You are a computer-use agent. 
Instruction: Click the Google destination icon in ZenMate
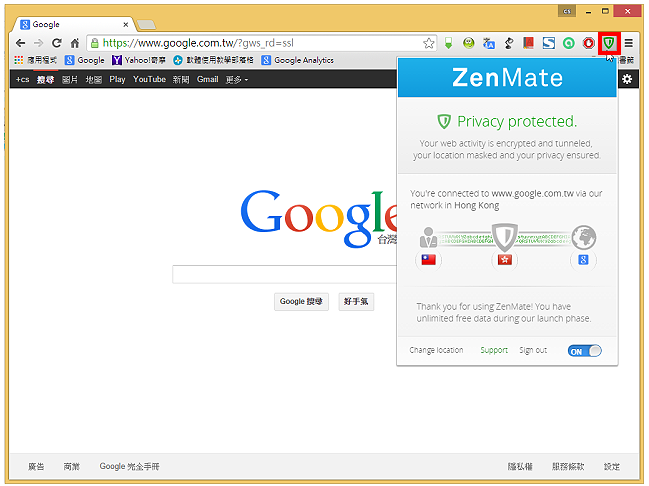pyautogui.click(x=583, y=260)
